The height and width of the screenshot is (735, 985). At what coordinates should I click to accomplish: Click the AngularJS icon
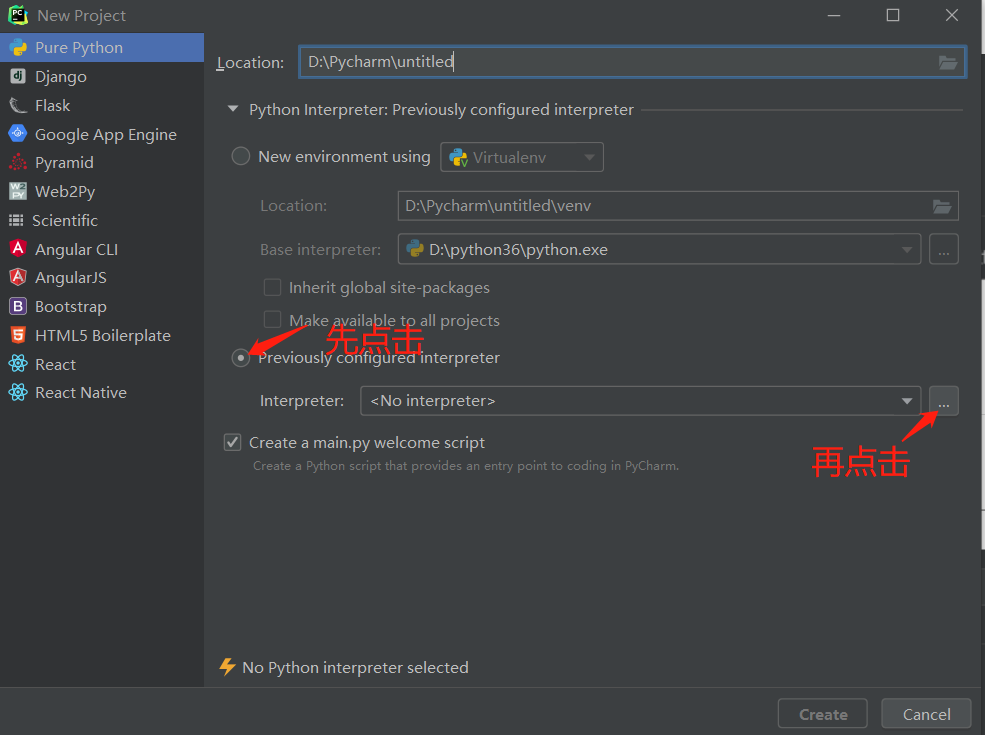coord(18,277)
